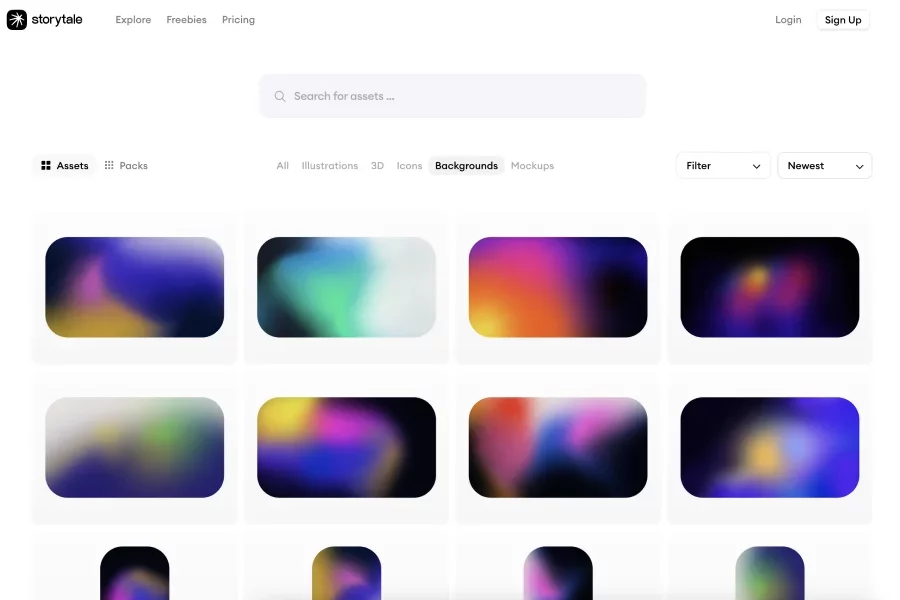Switch to the Illustrations tab
This screenshot has width=900, height=600.
(329, 166)
